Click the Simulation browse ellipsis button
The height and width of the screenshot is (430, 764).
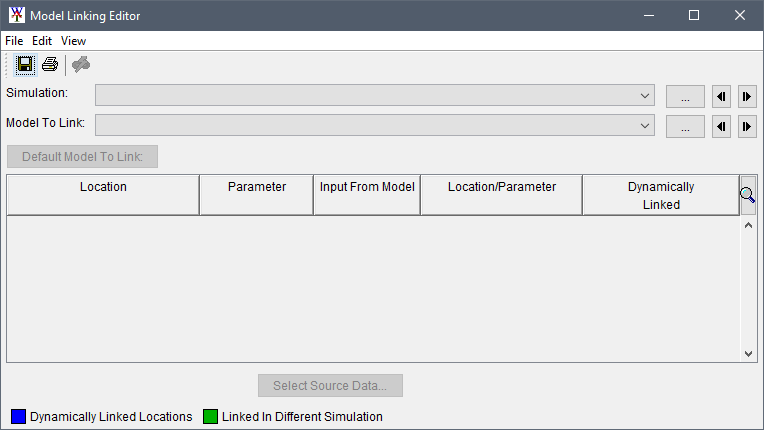[685, 97]
